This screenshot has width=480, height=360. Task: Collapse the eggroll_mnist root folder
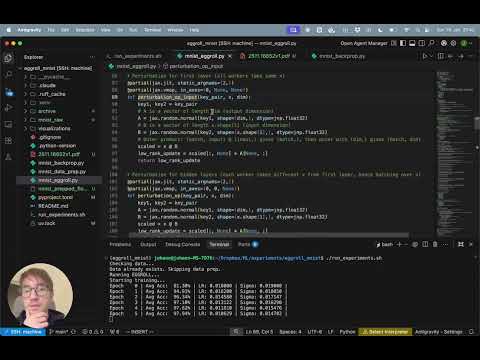coord(59,68)
